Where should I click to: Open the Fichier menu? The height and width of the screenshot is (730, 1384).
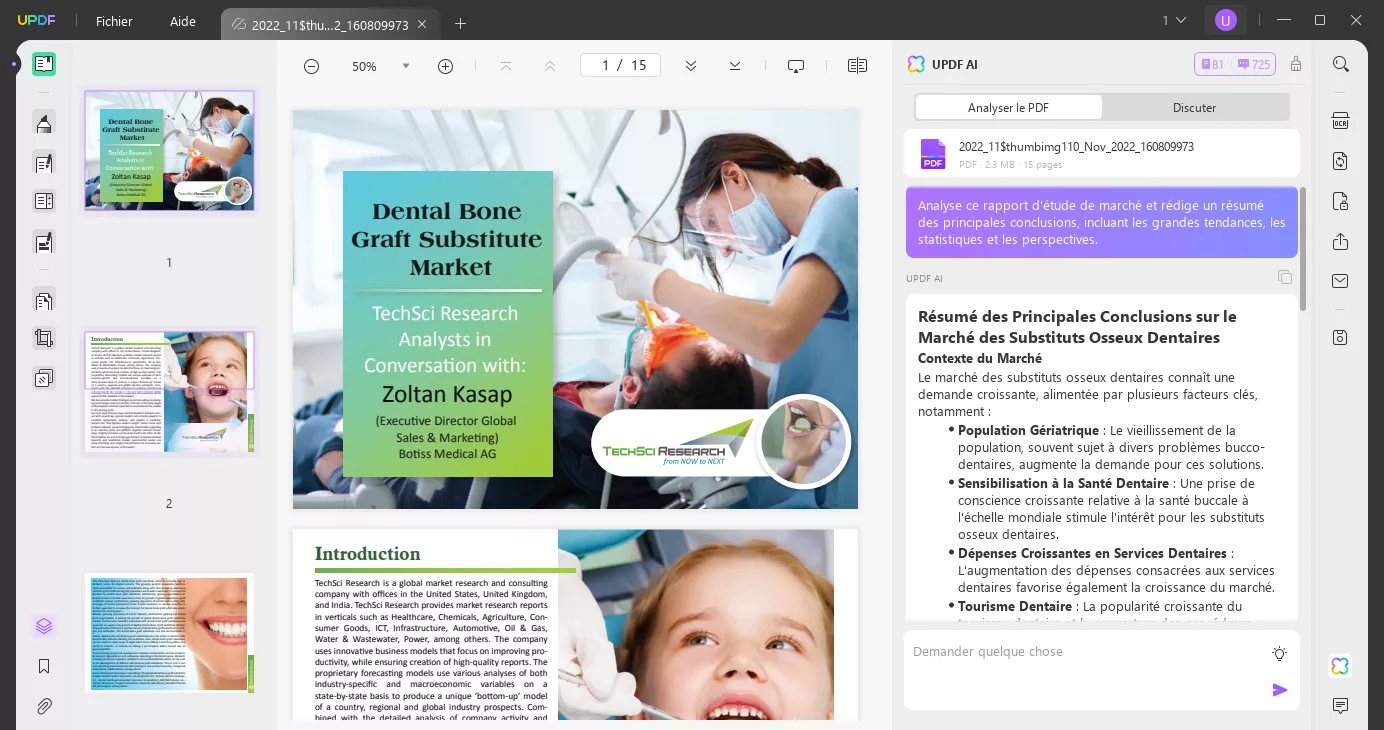pyautogui.click(x=114, y=21)
